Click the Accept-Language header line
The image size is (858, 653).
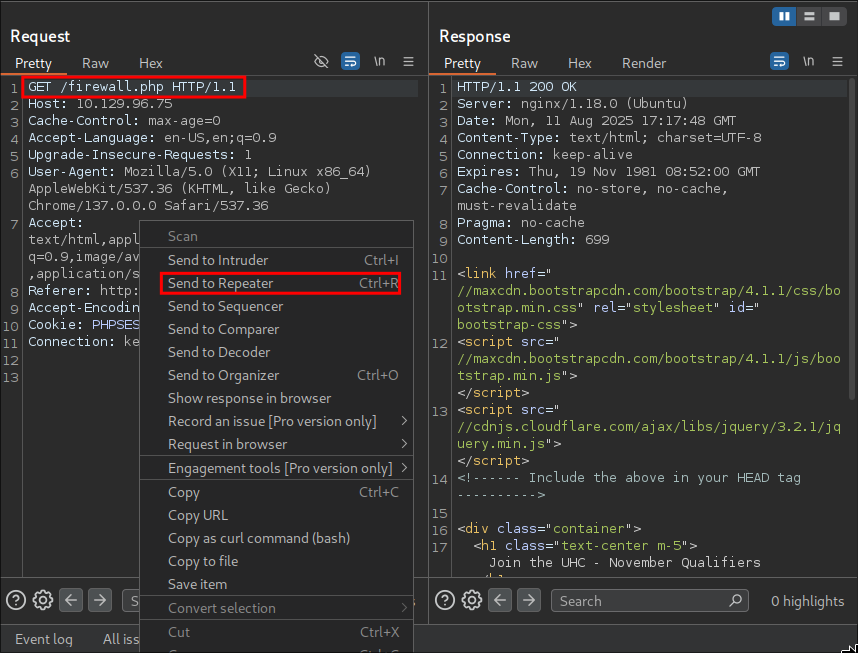coord(152,137)
